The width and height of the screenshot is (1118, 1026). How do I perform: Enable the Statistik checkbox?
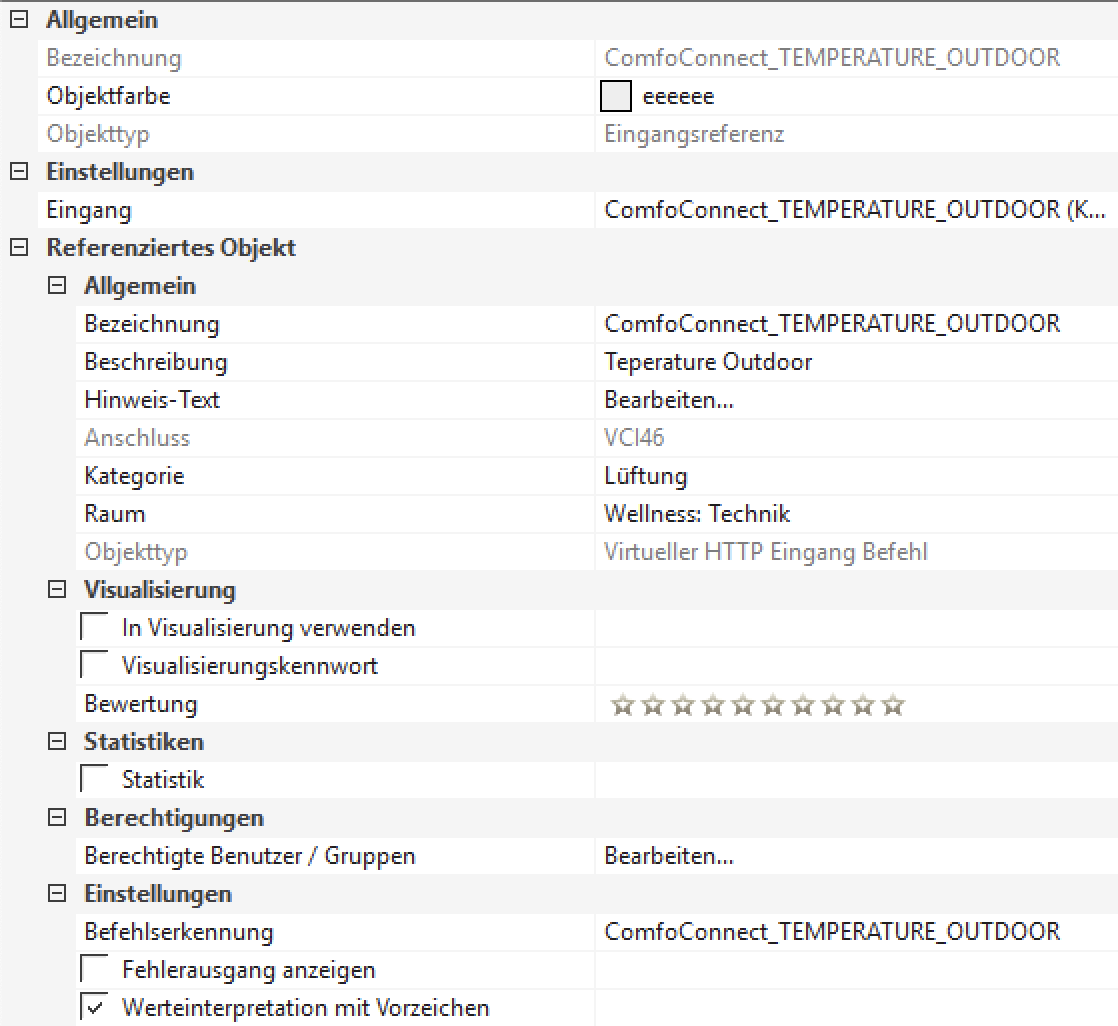94,779
